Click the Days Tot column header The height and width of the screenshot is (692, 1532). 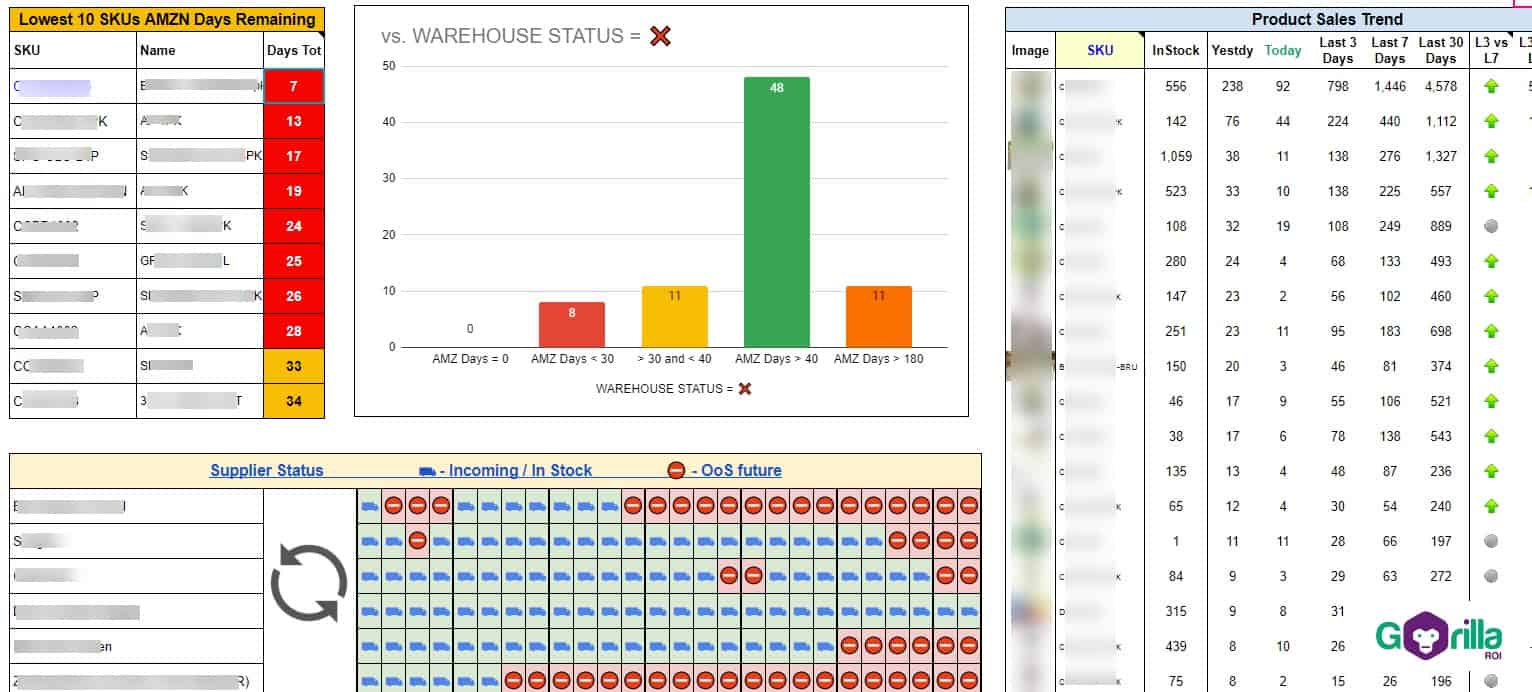coord(293,48)
